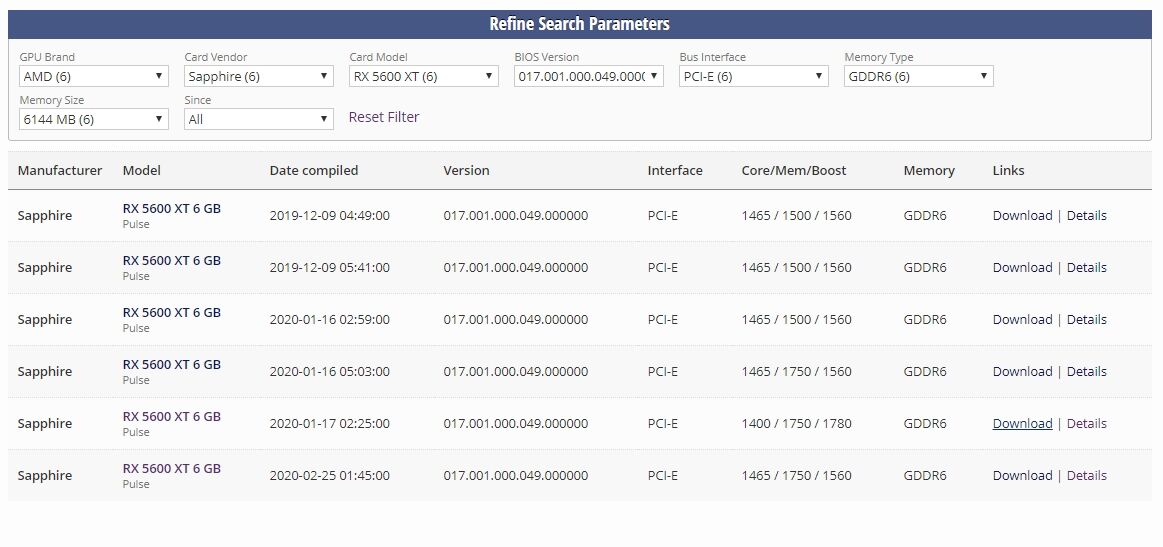View Details for the 2020-01-17 02:25:00 entry
This screenshot has width=1163, height=547.
click(x=1087, y=423)
